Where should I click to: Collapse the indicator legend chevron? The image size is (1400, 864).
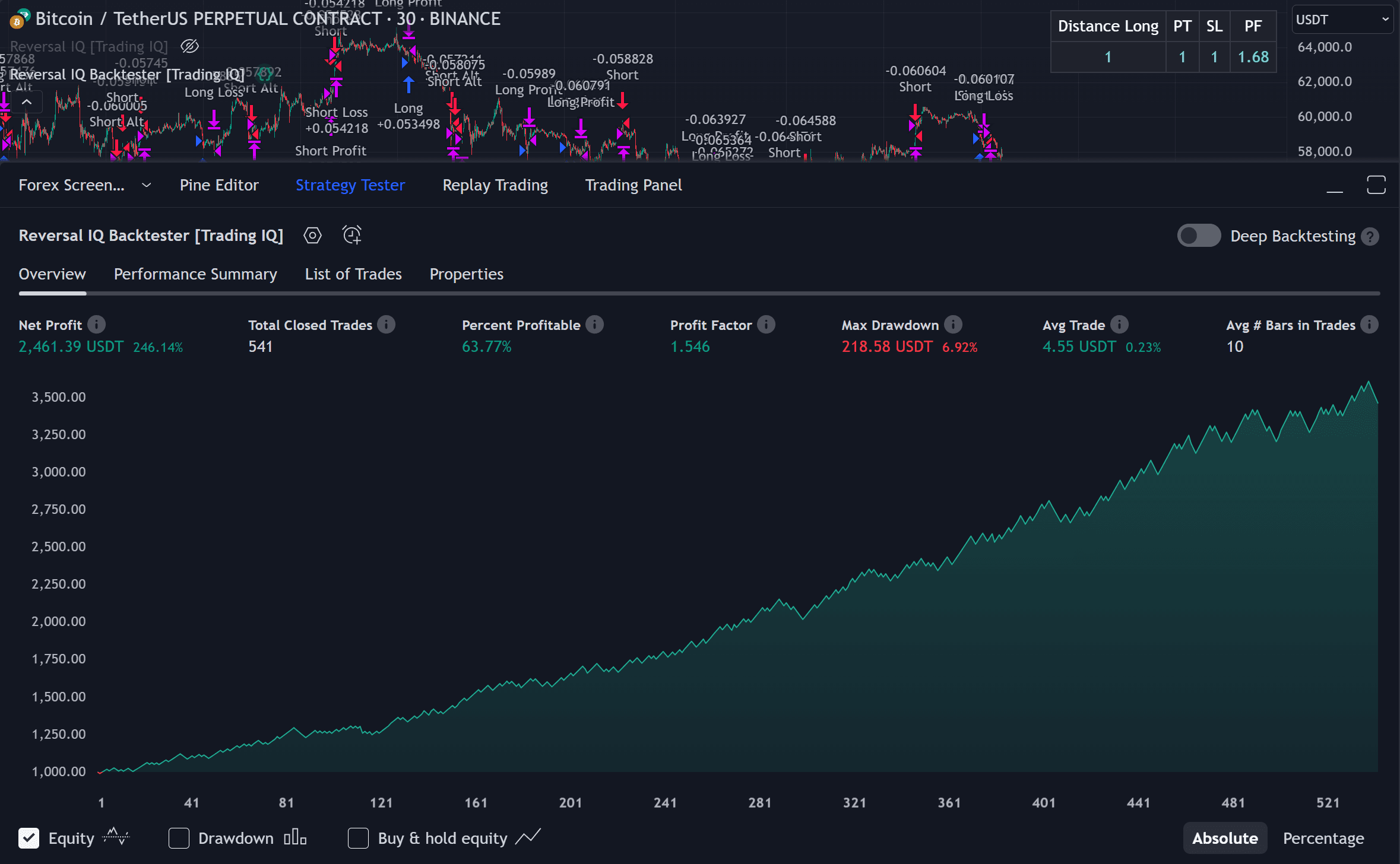[x=27, y=102]
